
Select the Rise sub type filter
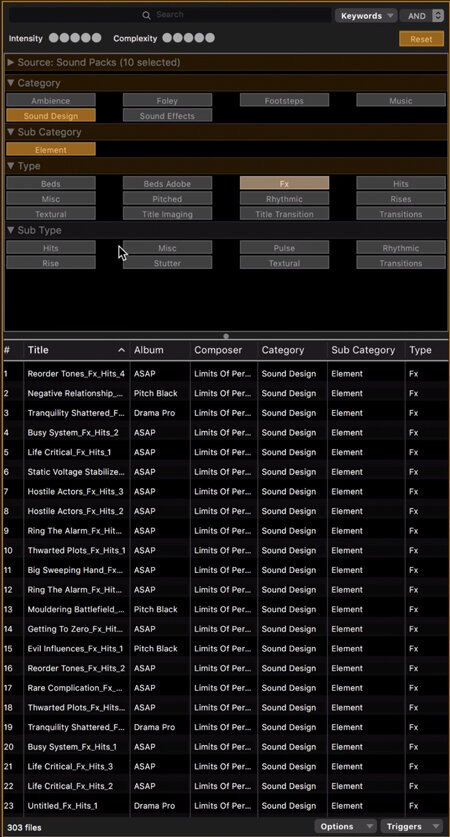coord(51,263)
